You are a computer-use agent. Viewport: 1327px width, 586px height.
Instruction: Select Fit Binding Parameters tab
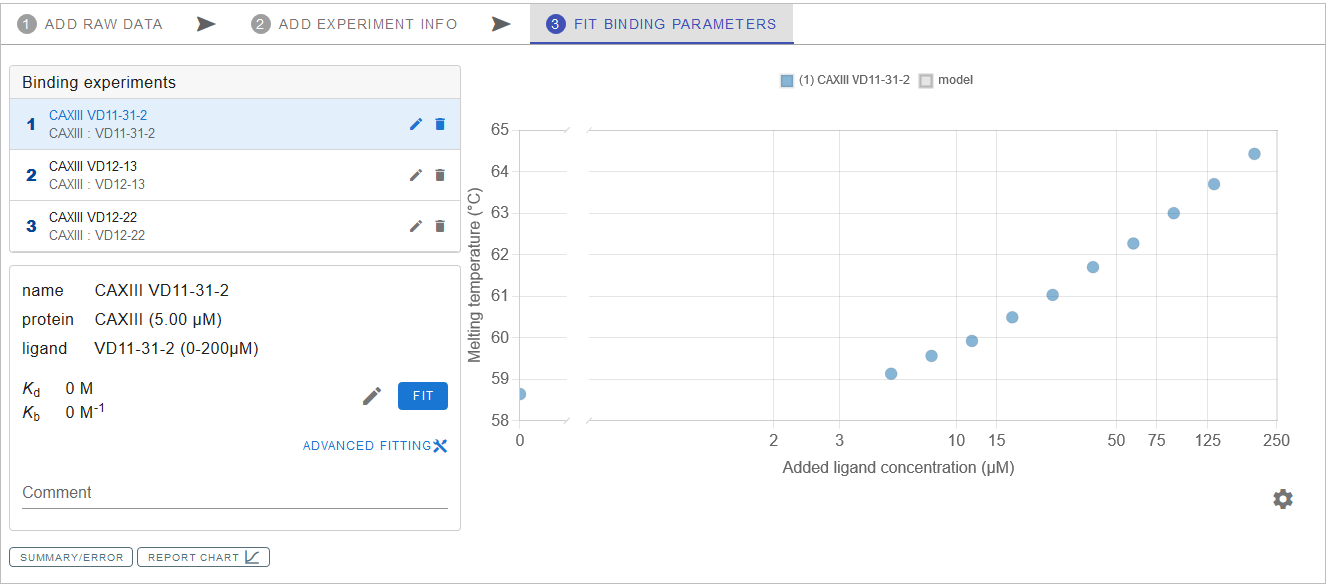click(x=662, y=24)
